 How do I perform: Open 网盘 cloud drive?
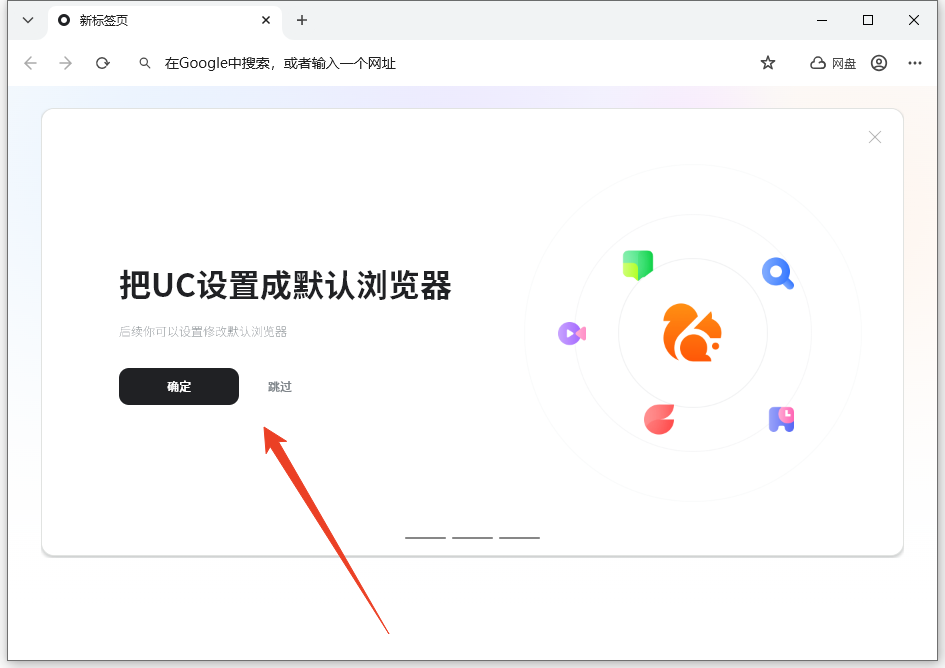[832, 62]
